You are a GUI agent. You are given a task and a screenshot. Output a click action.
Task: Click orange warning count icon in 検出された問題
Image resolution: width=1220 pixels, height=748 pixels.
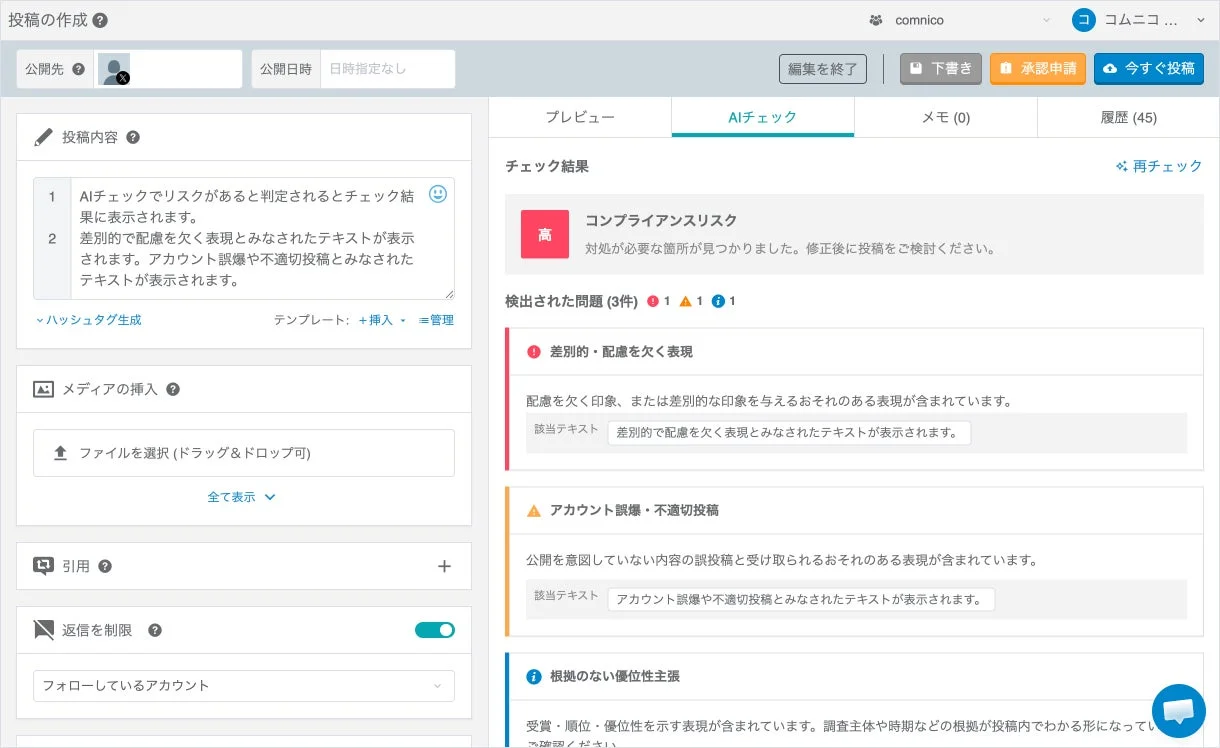(686, 301)
